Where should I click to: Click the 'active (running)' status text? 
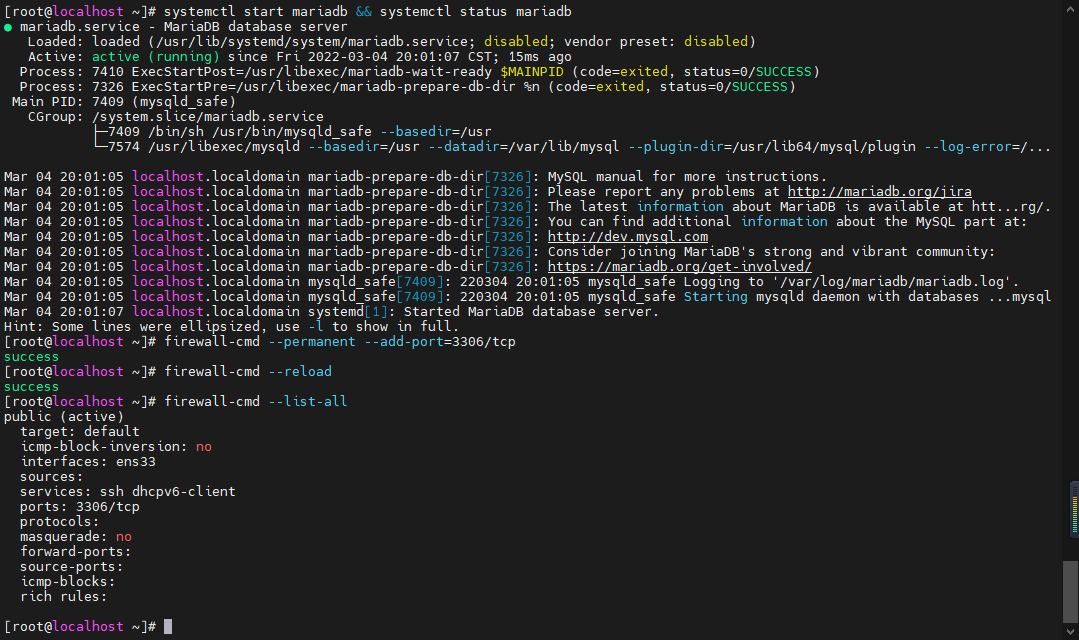[x=156, y=56]
